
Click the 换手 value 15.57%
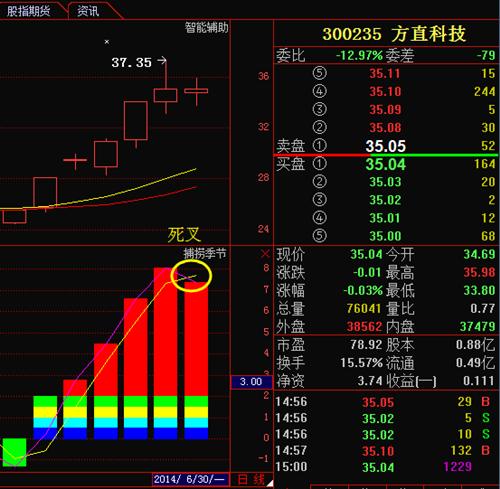click(361, 362)
